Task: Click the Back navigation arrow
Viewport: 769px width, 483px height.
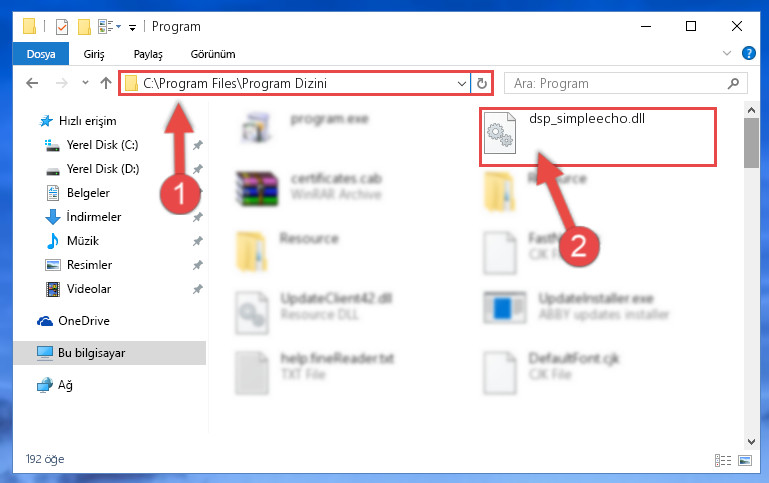Action: point(32,83)
